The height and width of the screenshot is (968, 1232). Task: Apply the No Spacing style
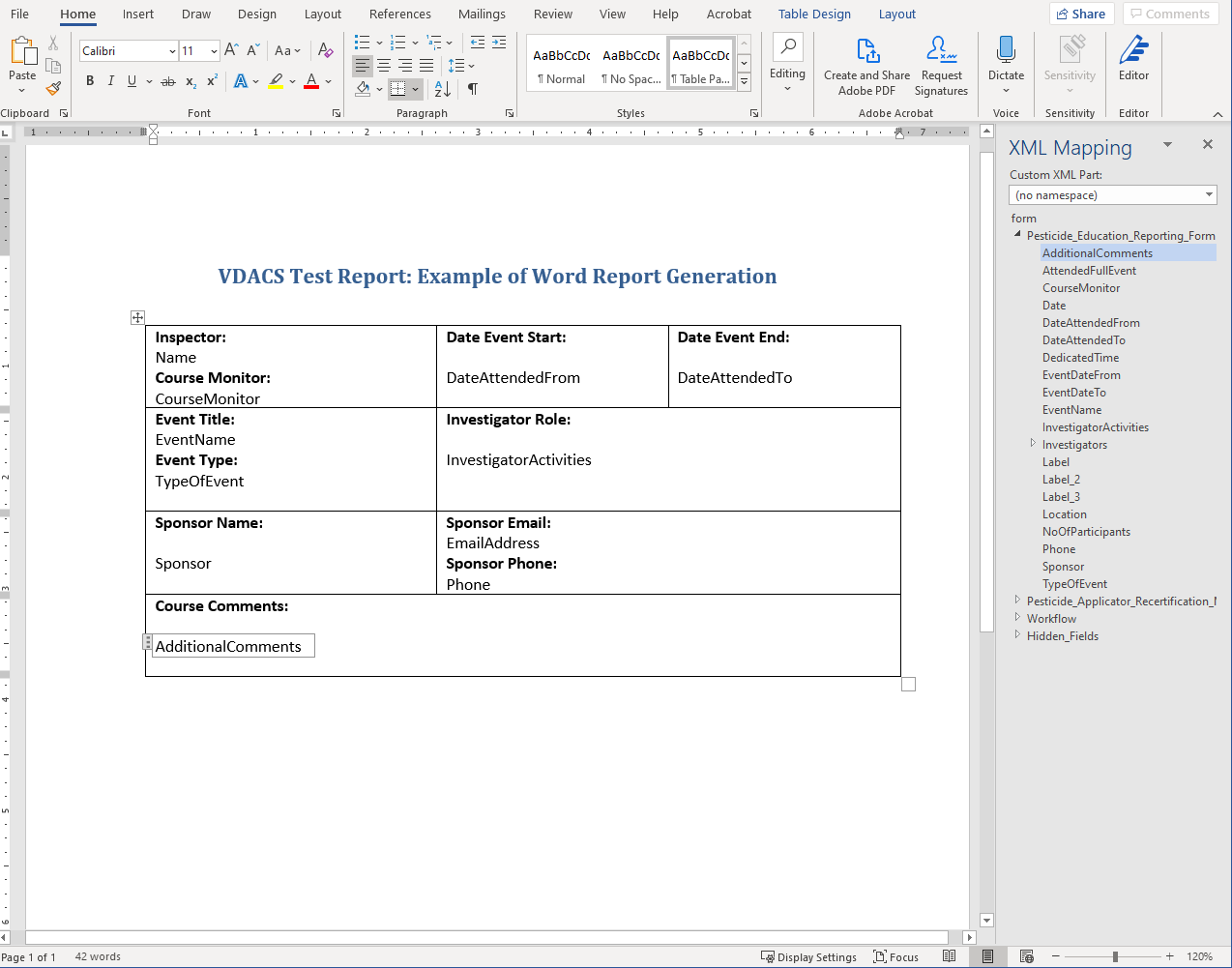(631, 66)
